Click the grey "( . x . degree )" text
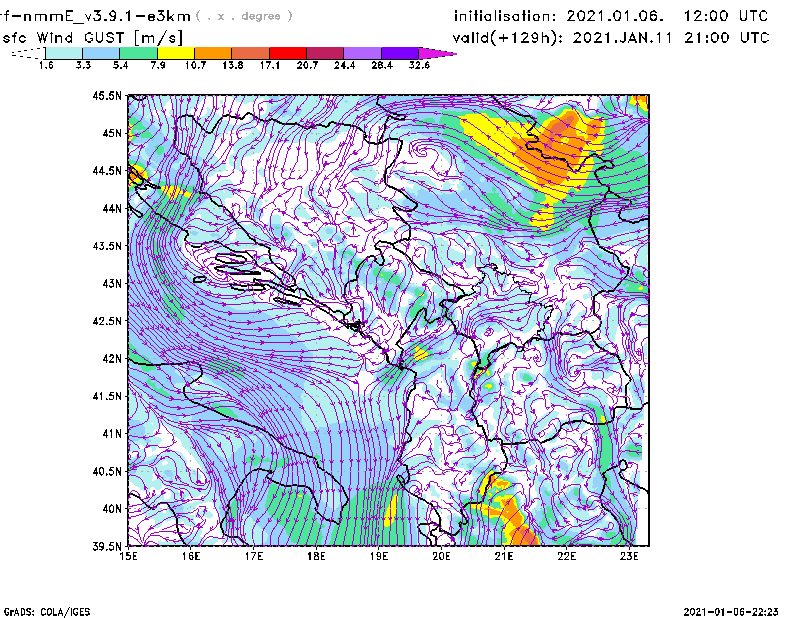Image resolution: width=800 pixels, height=618 pixels. pyautogui.click(x=244, y=16)
